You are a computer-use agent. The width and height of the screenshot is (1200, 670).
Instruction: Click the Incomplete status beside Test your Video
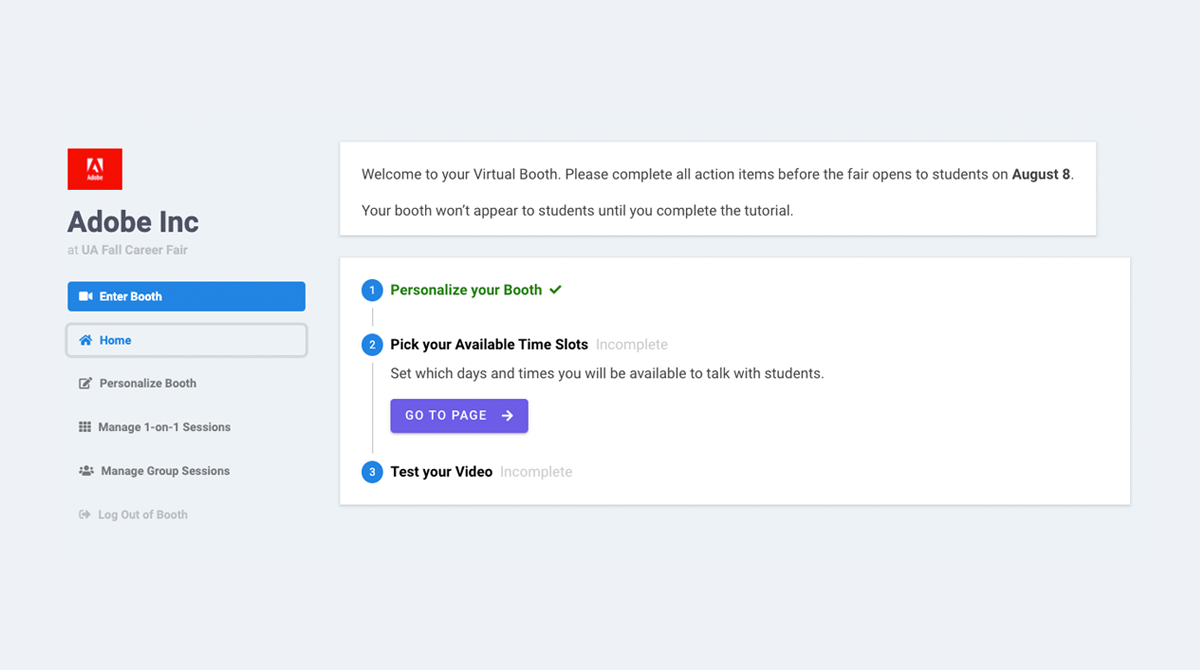point(536,472)
